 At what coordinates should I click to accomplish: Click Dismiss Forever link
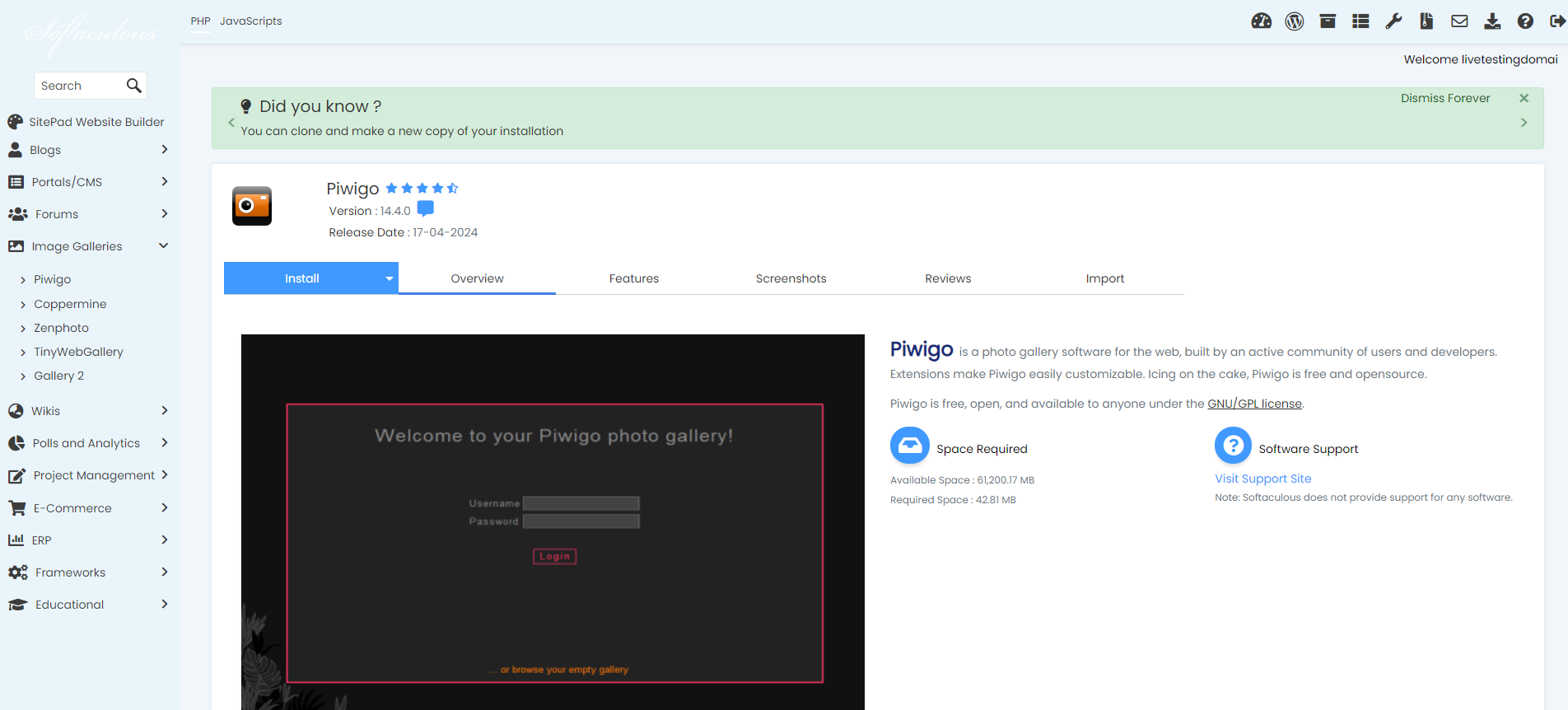click(1445, 98)
